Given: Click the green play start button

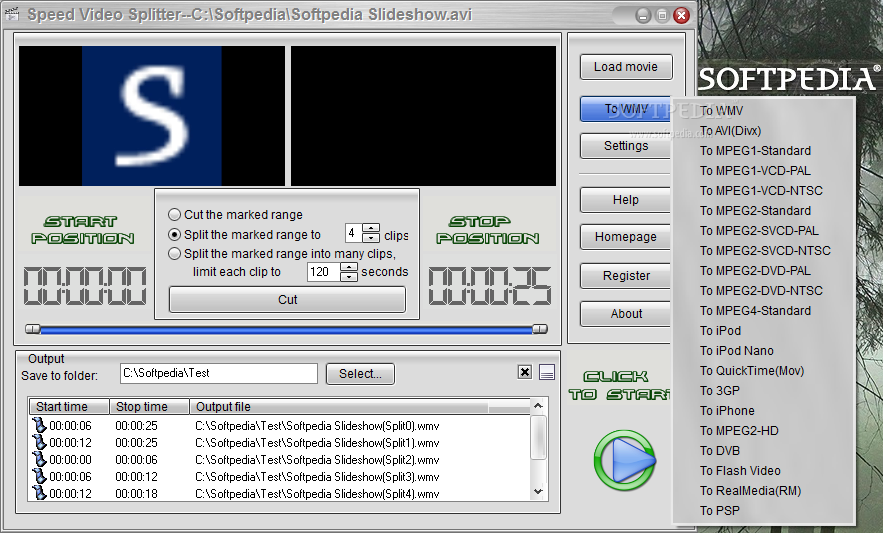Looking at the screenshot, I should point(625,460).
